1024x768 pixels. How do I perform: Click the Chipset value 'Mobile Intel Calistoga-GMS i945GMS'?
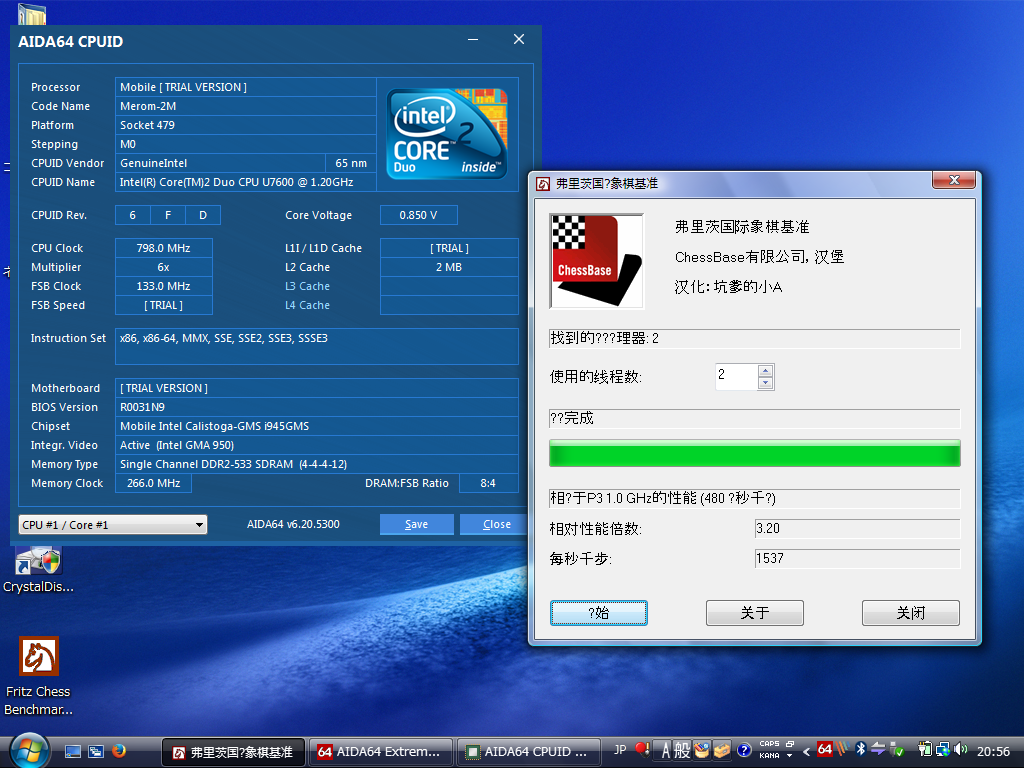(317, 426)
